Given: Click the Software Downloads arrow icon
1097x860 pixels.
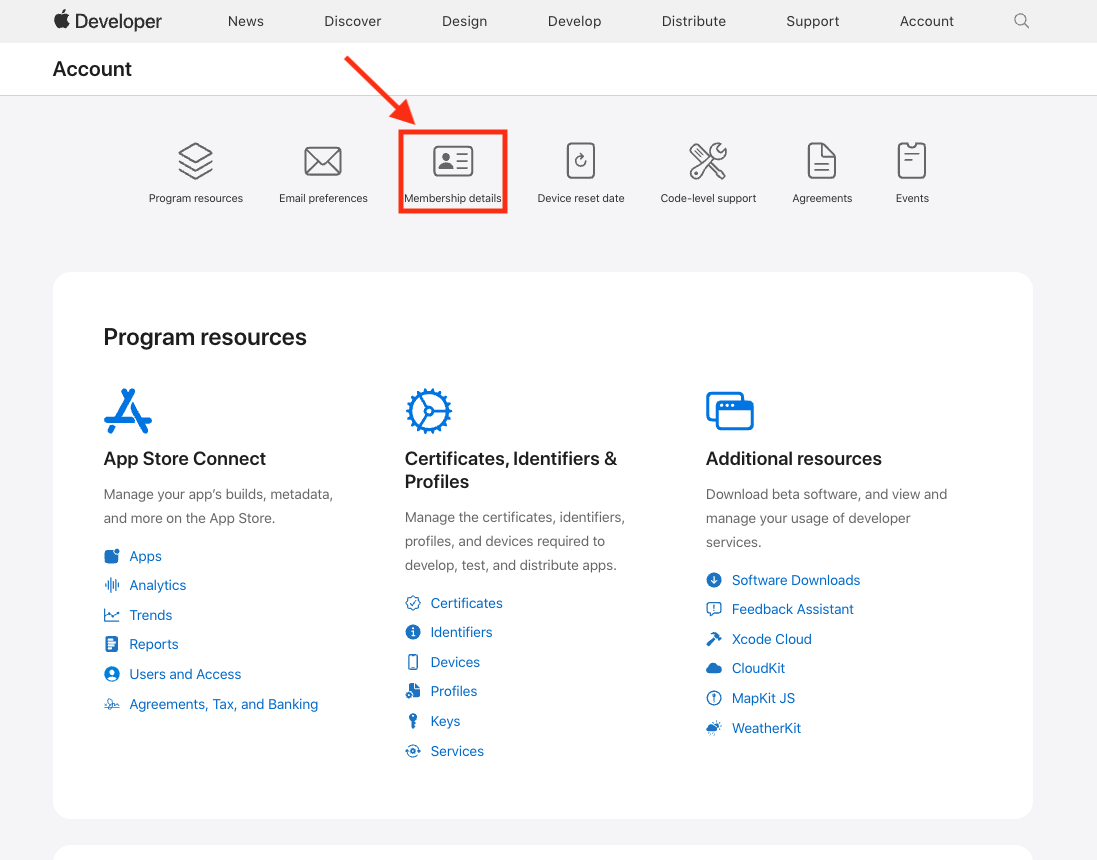Looking at the screenshot, I should coord(714,580).
